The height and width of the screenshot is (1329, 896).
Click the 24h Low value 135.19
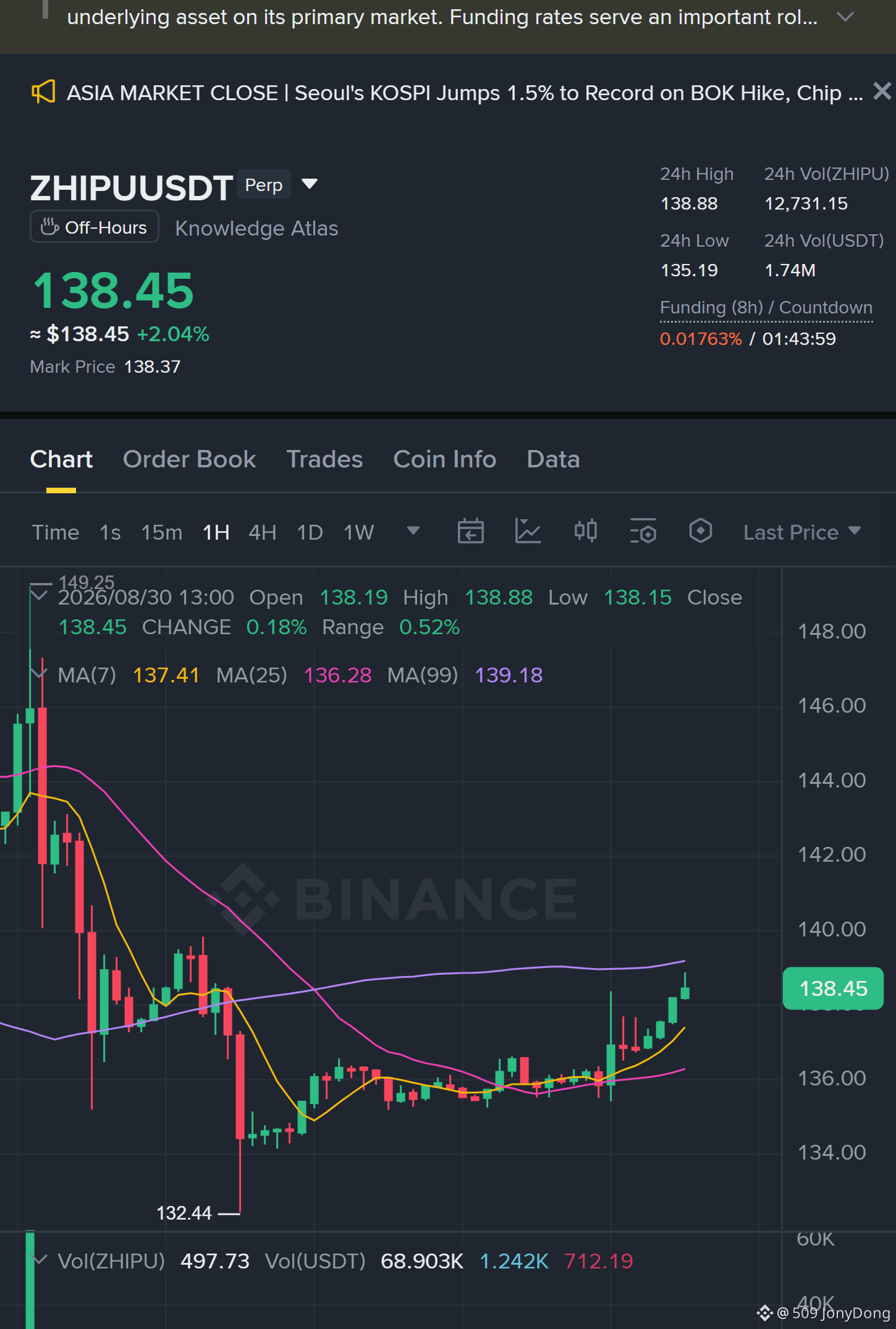pyautogui.click(x=689, y=270)
